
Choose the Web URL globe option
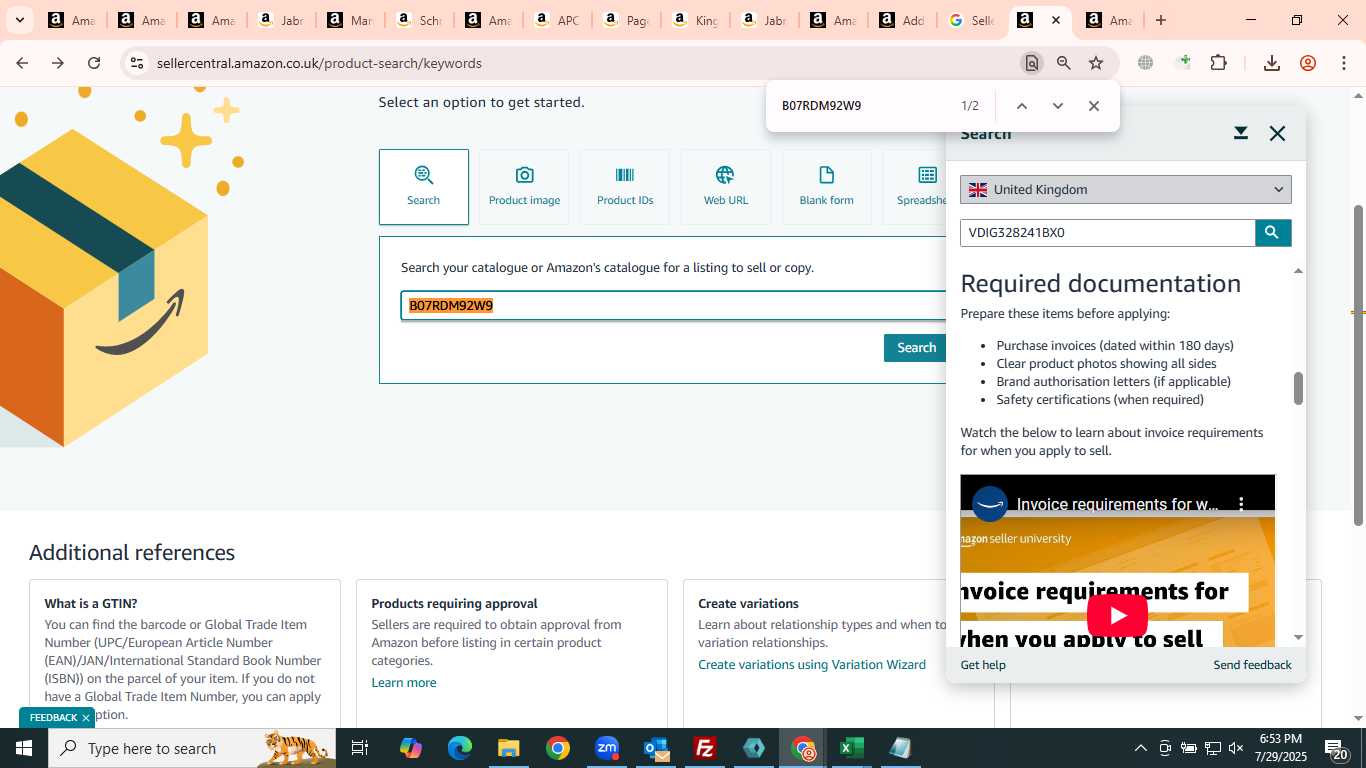(726, 187)
